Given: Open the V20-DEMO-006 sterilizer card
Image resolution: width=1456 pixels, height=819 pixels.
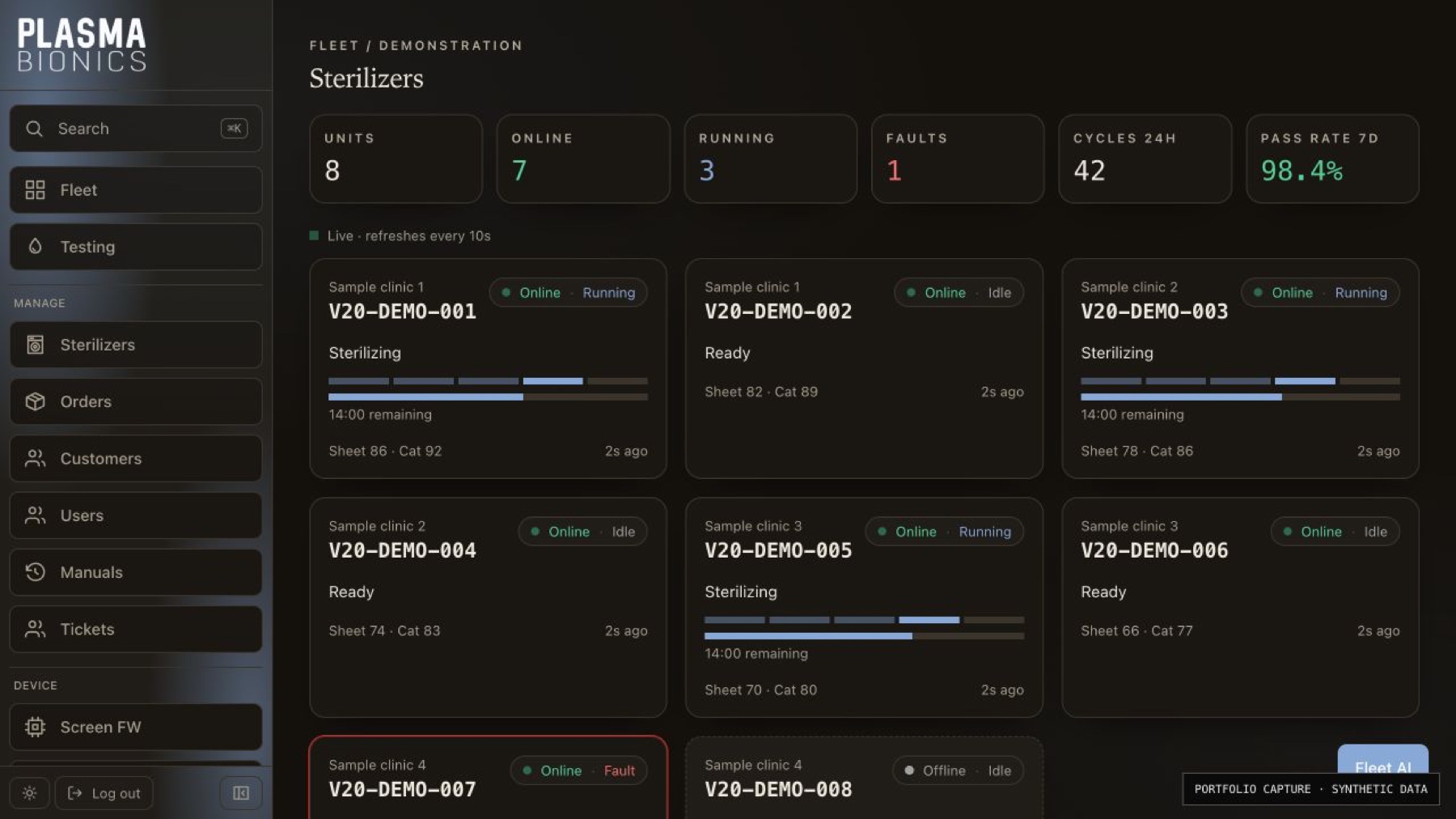Looking at the screenshot, I should [x=1240, y=607].
